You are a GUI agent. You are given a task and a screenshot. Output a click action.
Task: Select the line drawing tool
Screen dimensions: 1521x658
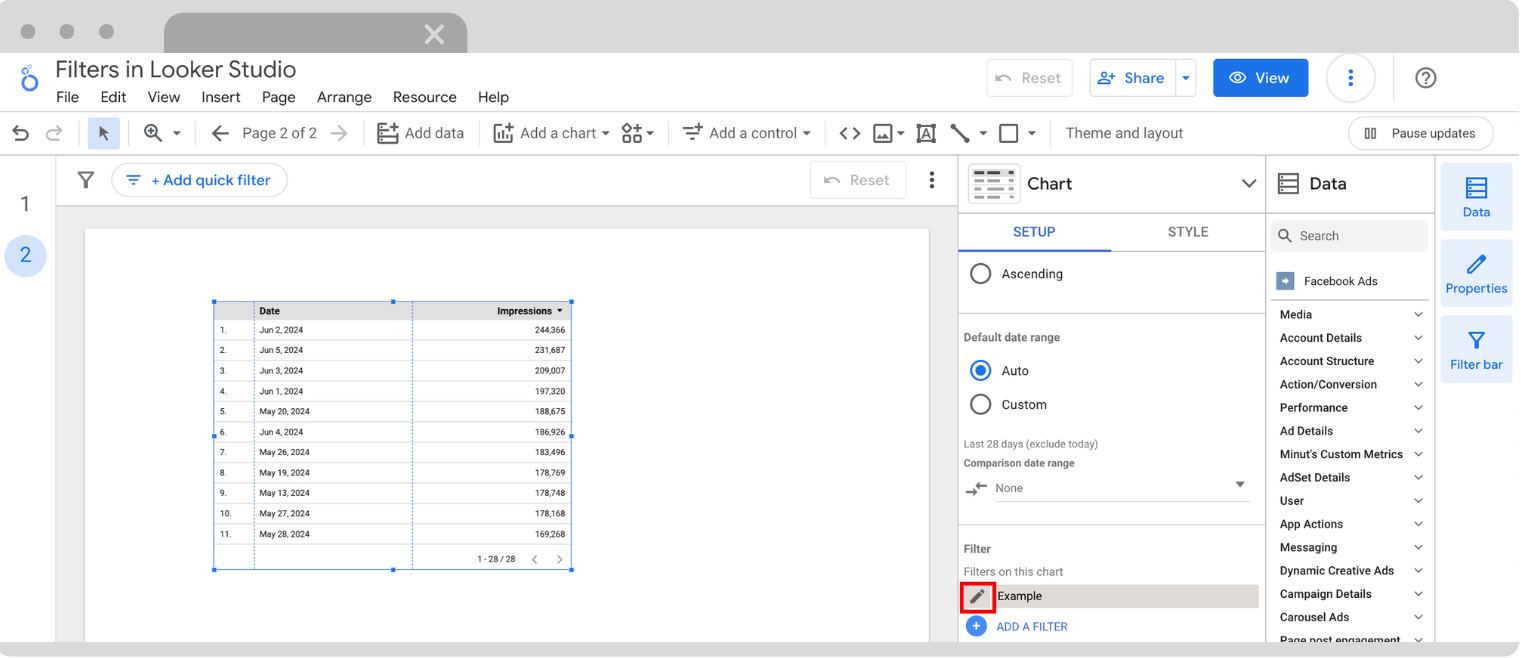[962, 132]
